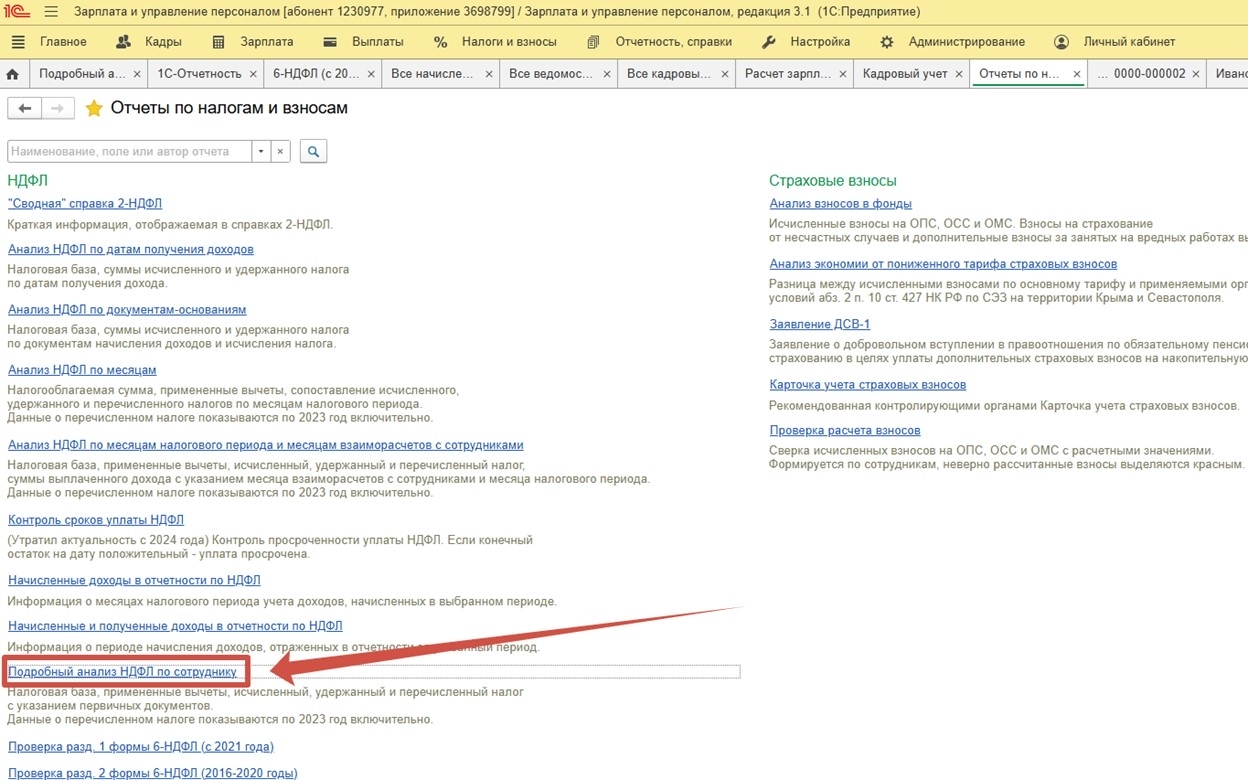
Task: Open Подробный анализ НДФЛ по сотруднику report
Action: tap(122, 672)
